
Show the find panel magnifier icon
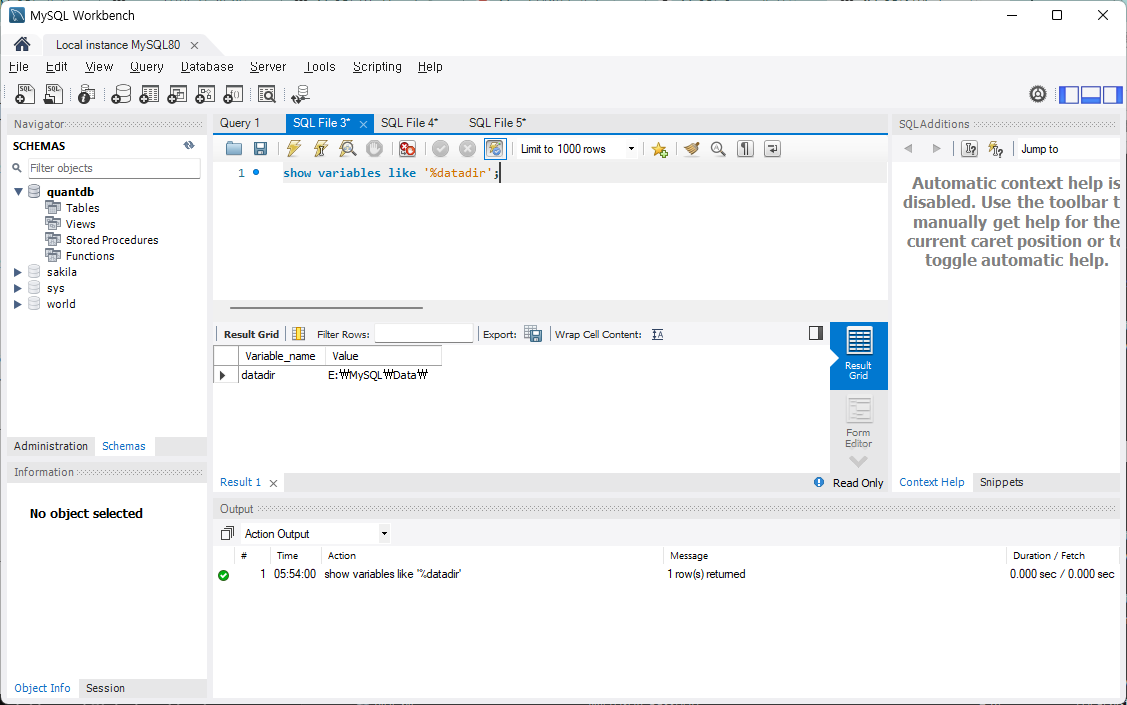pyautogui.click(x=718, y=149)
